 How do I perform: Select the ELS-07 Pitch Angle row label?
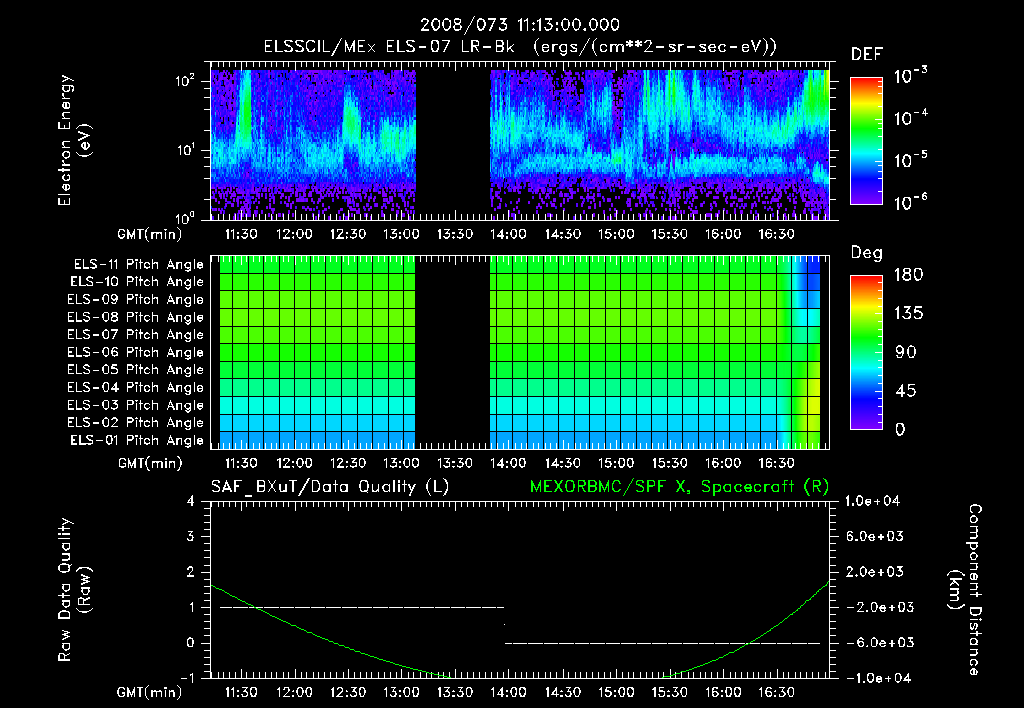click(x=135, y=334)
